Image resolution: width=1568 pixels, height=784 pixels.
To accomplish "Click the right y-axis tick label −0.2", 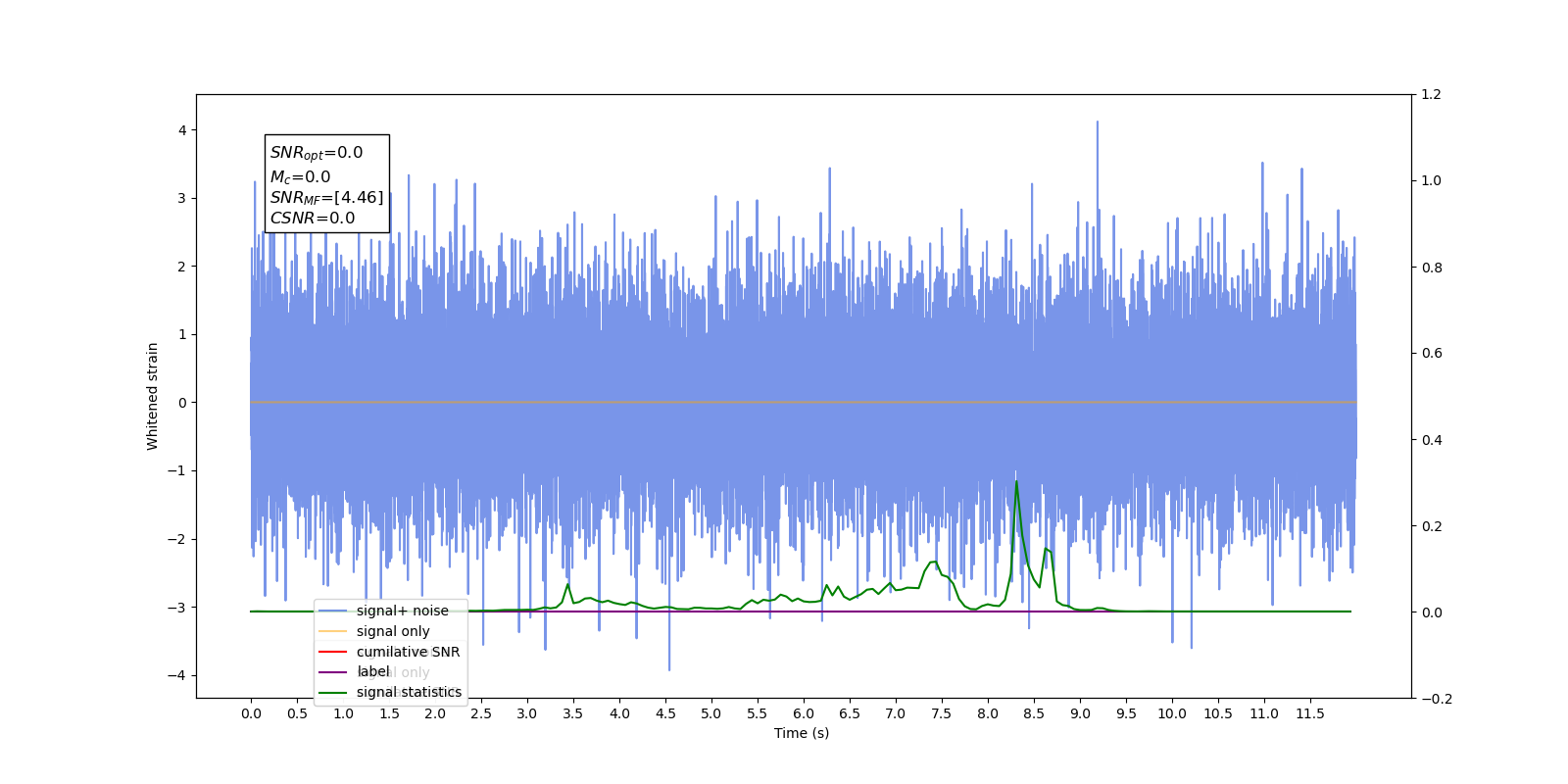I will click(x=1437, y=699).
